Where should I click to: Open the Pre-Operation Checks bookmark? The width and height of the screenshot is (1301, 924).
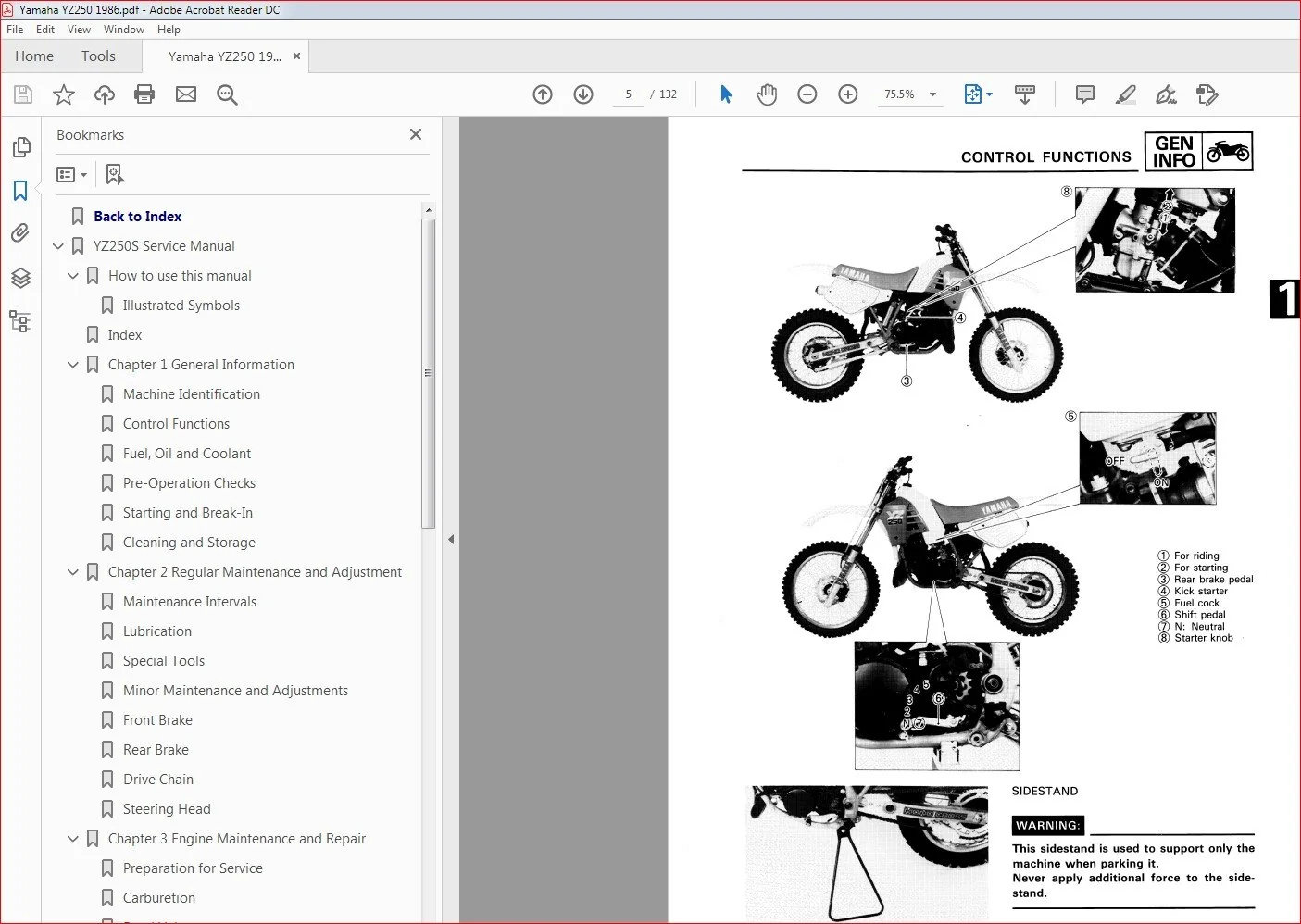tap(189, 483)
